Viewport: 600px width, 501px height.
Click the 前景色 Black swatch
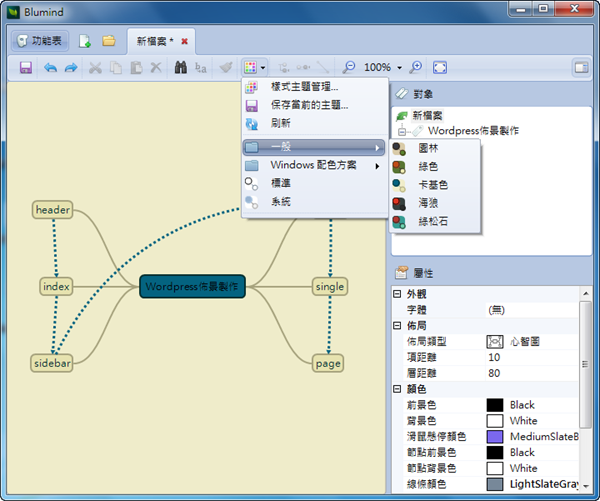[495, 405]
